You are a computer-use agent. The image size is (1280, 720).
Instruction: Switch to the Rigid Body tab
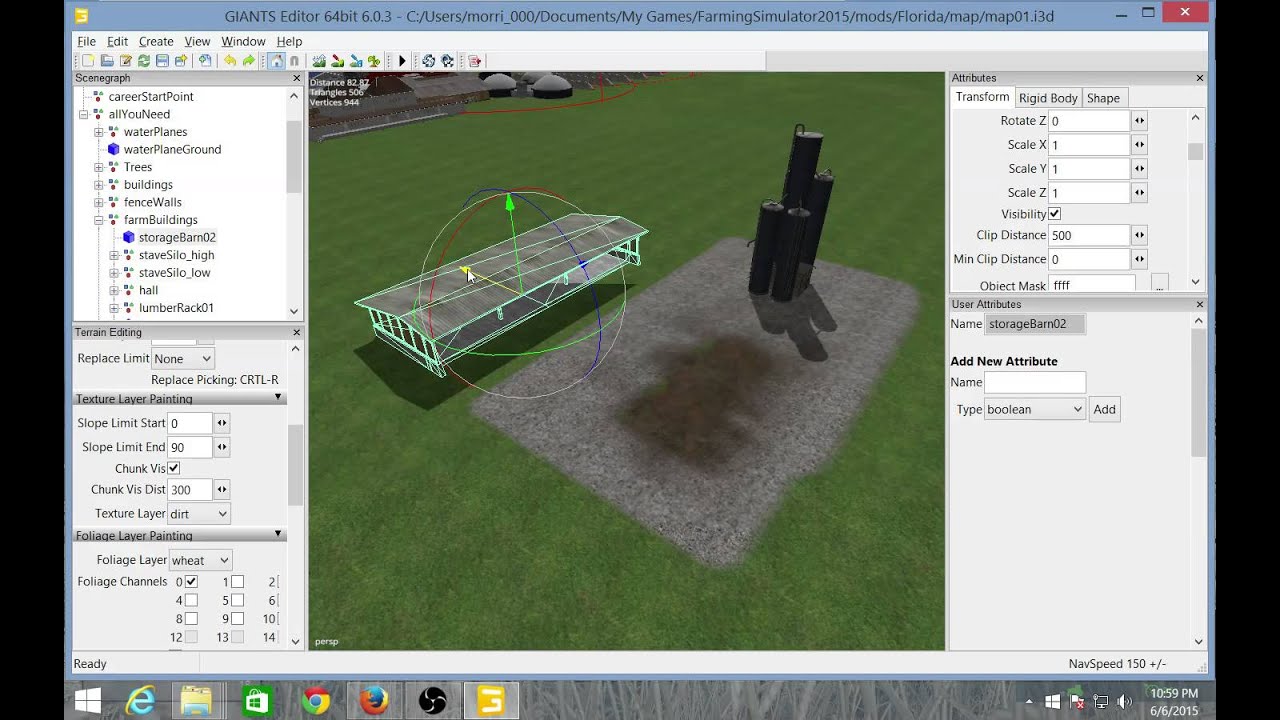[x=1048, y=98]
